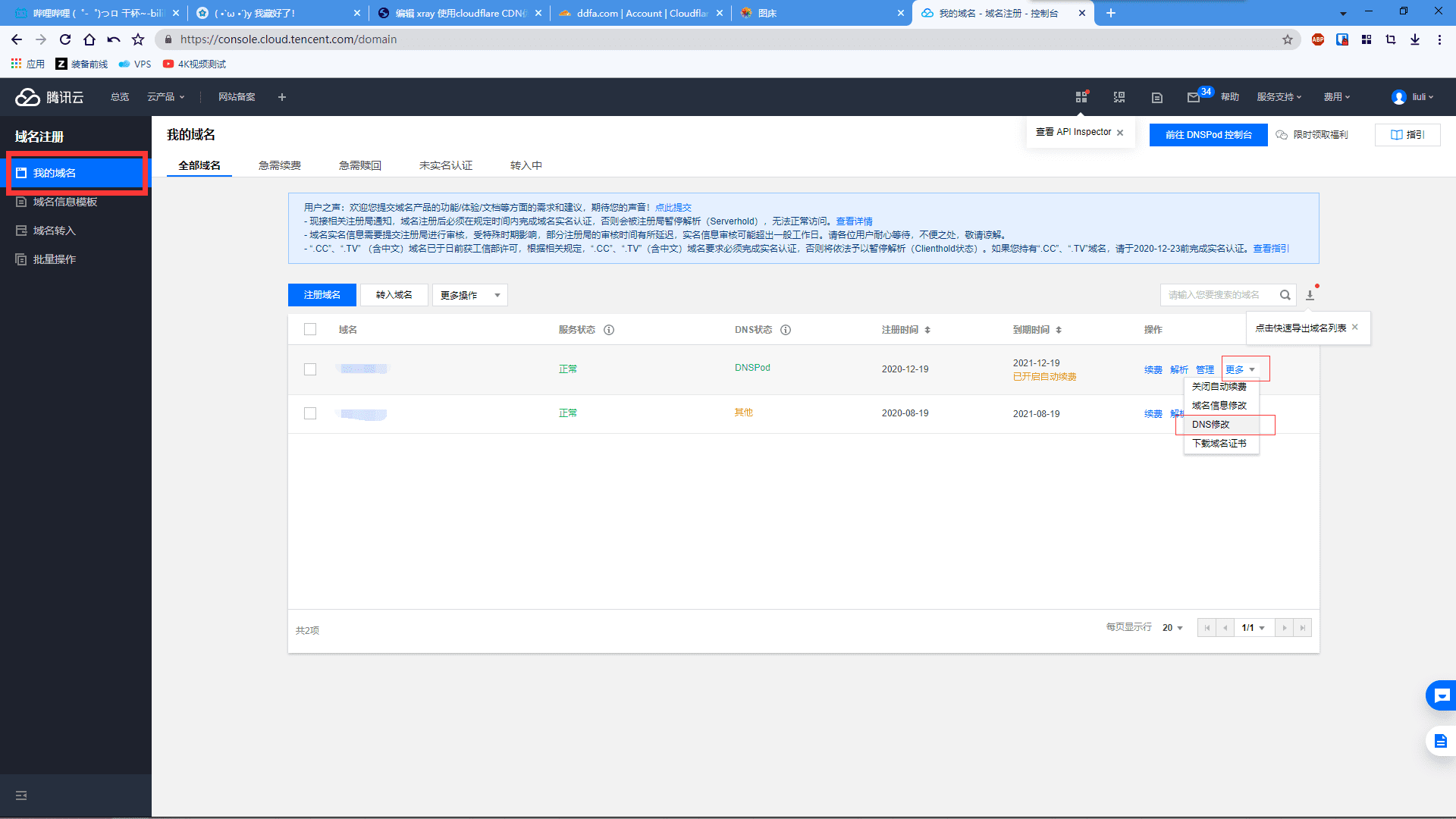Click the export domain list download icon
The image size is (1456, 819).
point(1308,295)
